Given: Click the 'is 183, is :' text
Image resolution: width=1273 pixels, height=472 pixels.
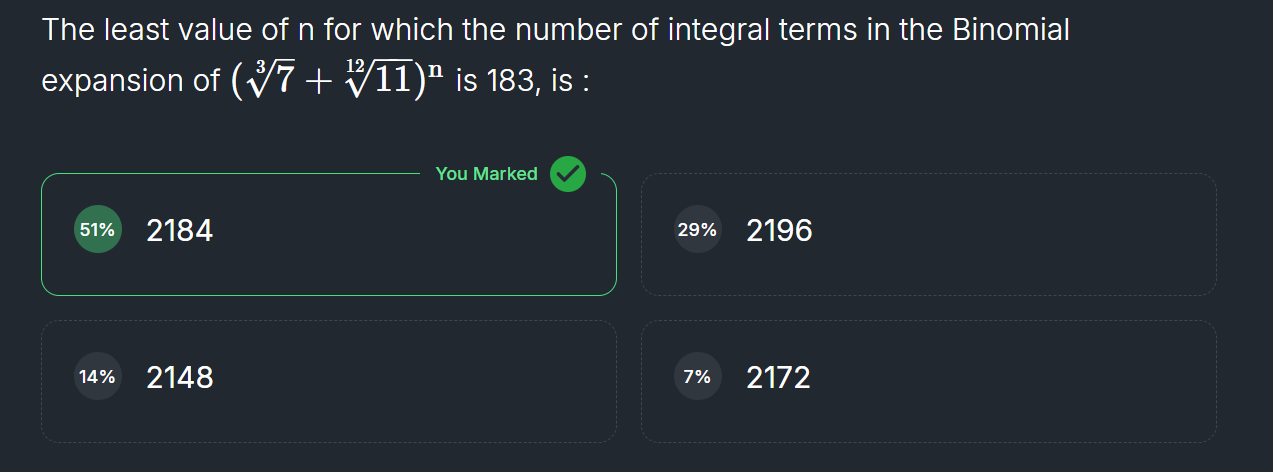Looking at the screenshot, I should (x=522, y=81).
